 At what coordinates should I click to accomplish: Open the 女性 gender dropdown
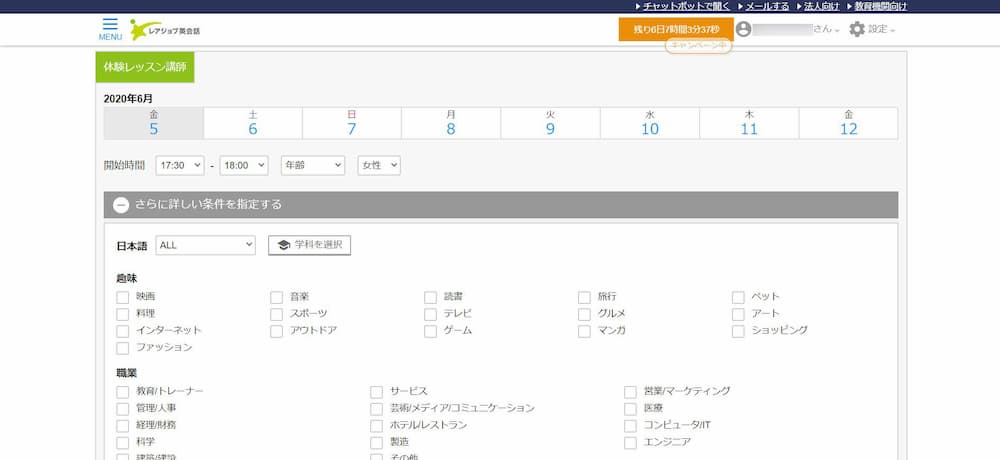(x=379, y=165)
